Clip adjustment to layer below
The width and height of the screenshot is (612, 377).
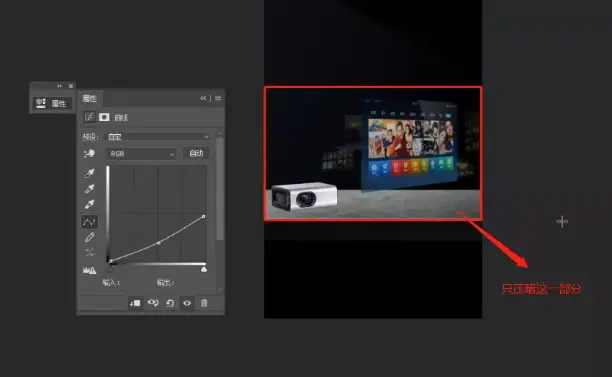(135, 303)
